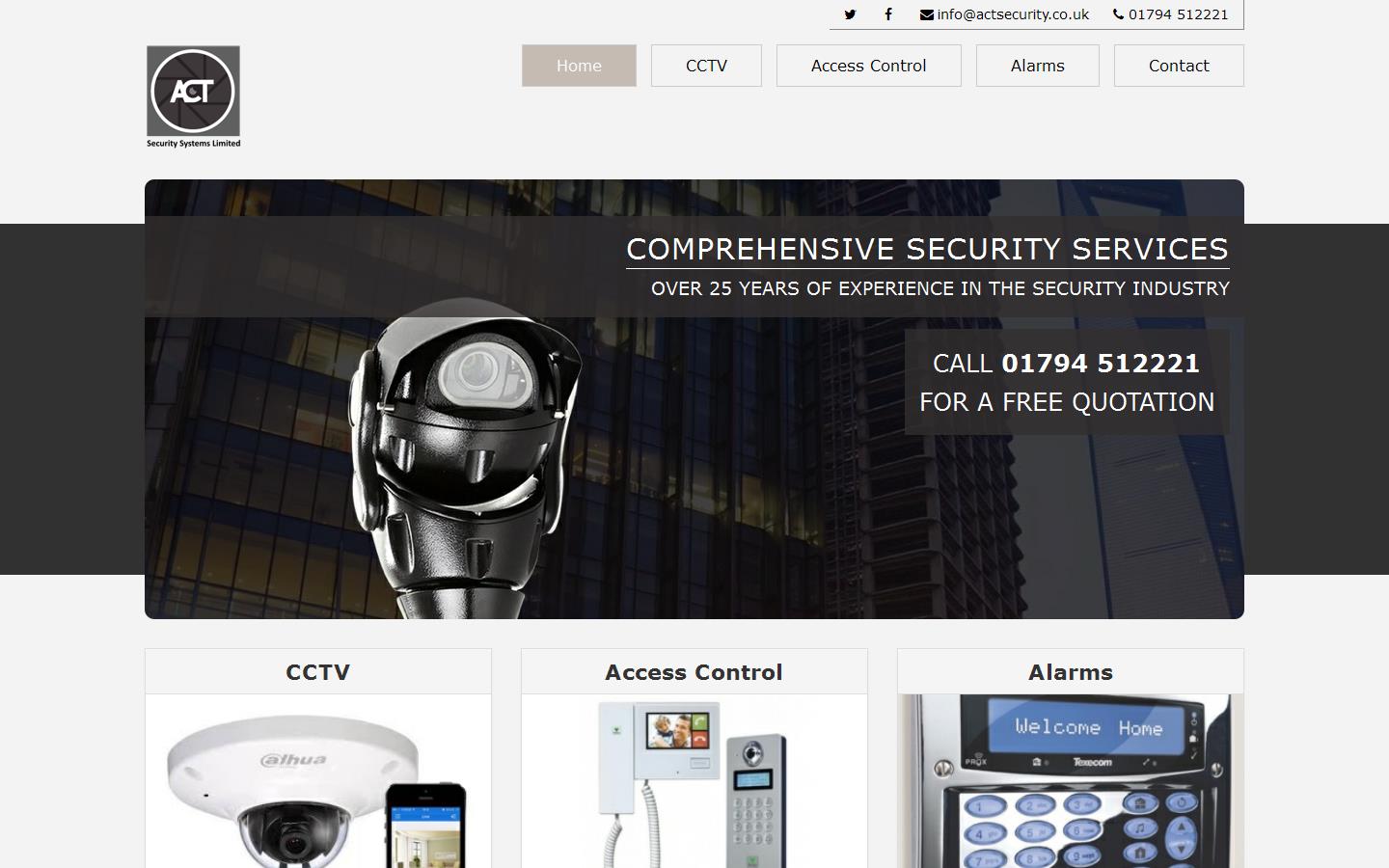
Task: Open the Twitter profile icon
Action: [x=850, y=14]
